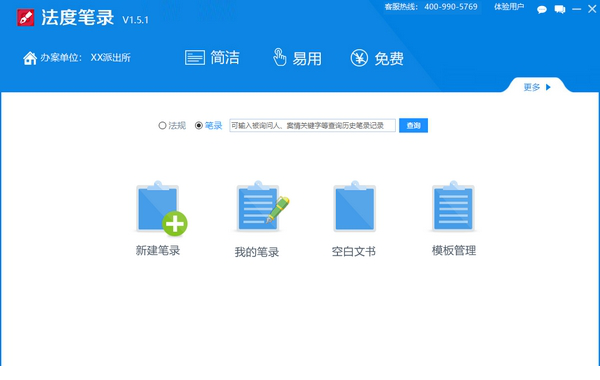Open the 空白文书 blank clipboard icon
This screenshot has height=380, width=600.
pos(355,207)
